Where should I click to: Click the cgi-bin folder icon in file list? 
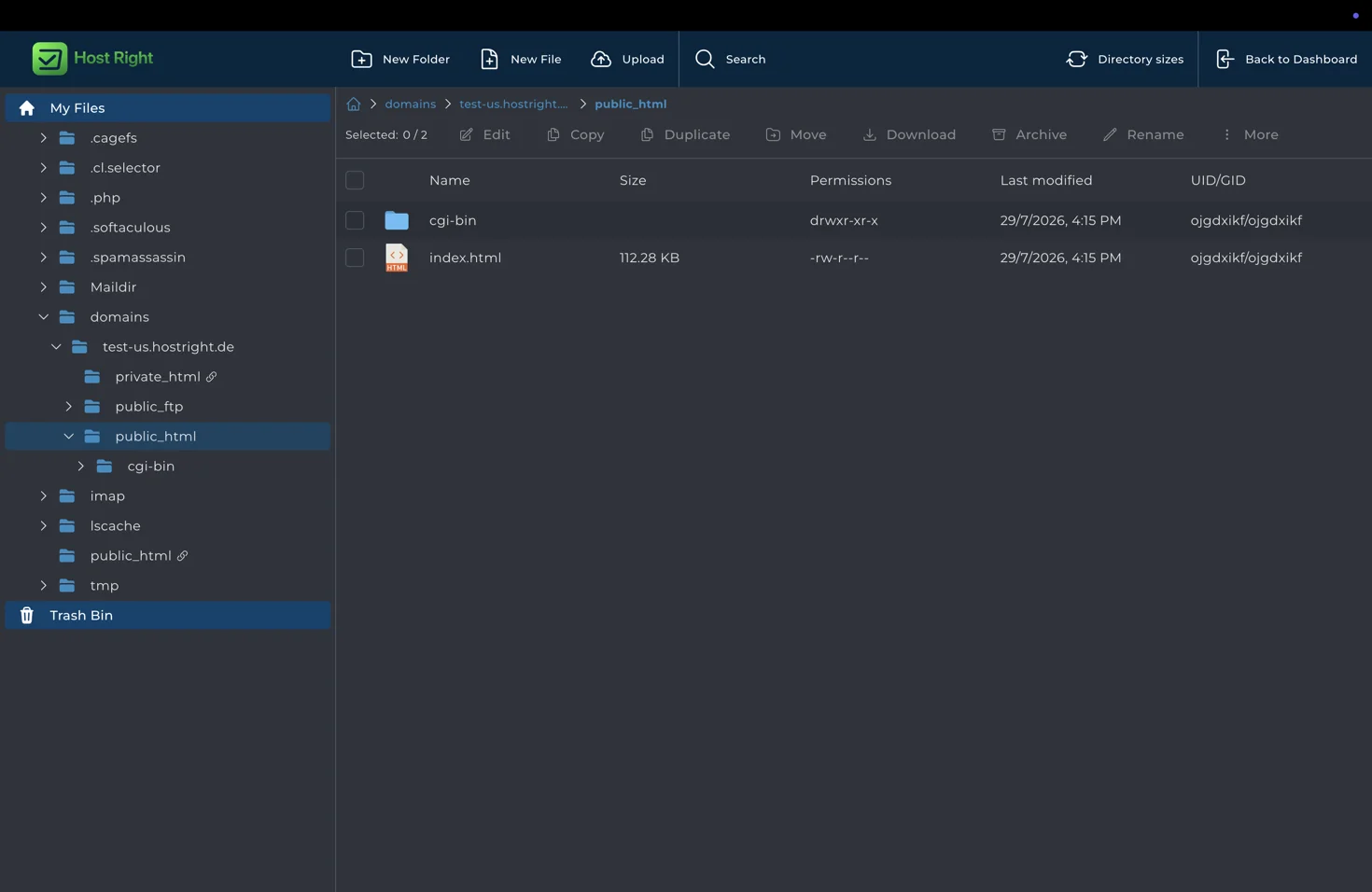[397, 220]
